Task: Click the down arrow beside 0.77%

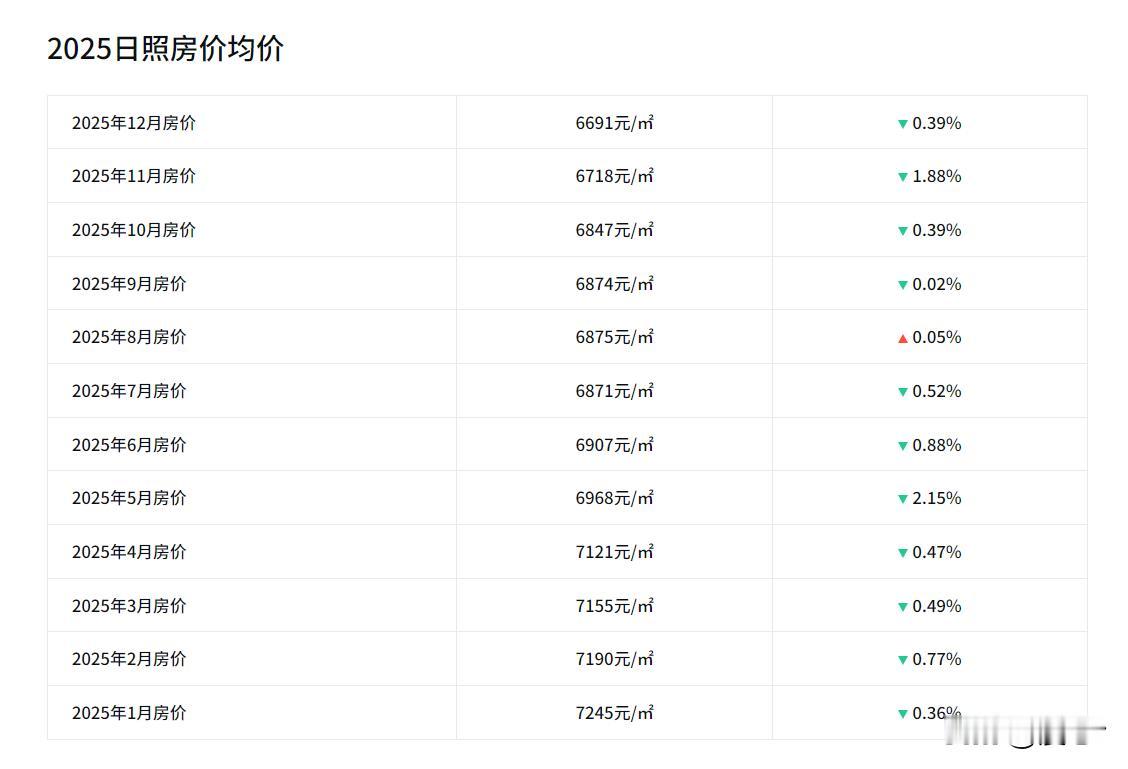Action: pyautogui.click(x=902, y=660)
